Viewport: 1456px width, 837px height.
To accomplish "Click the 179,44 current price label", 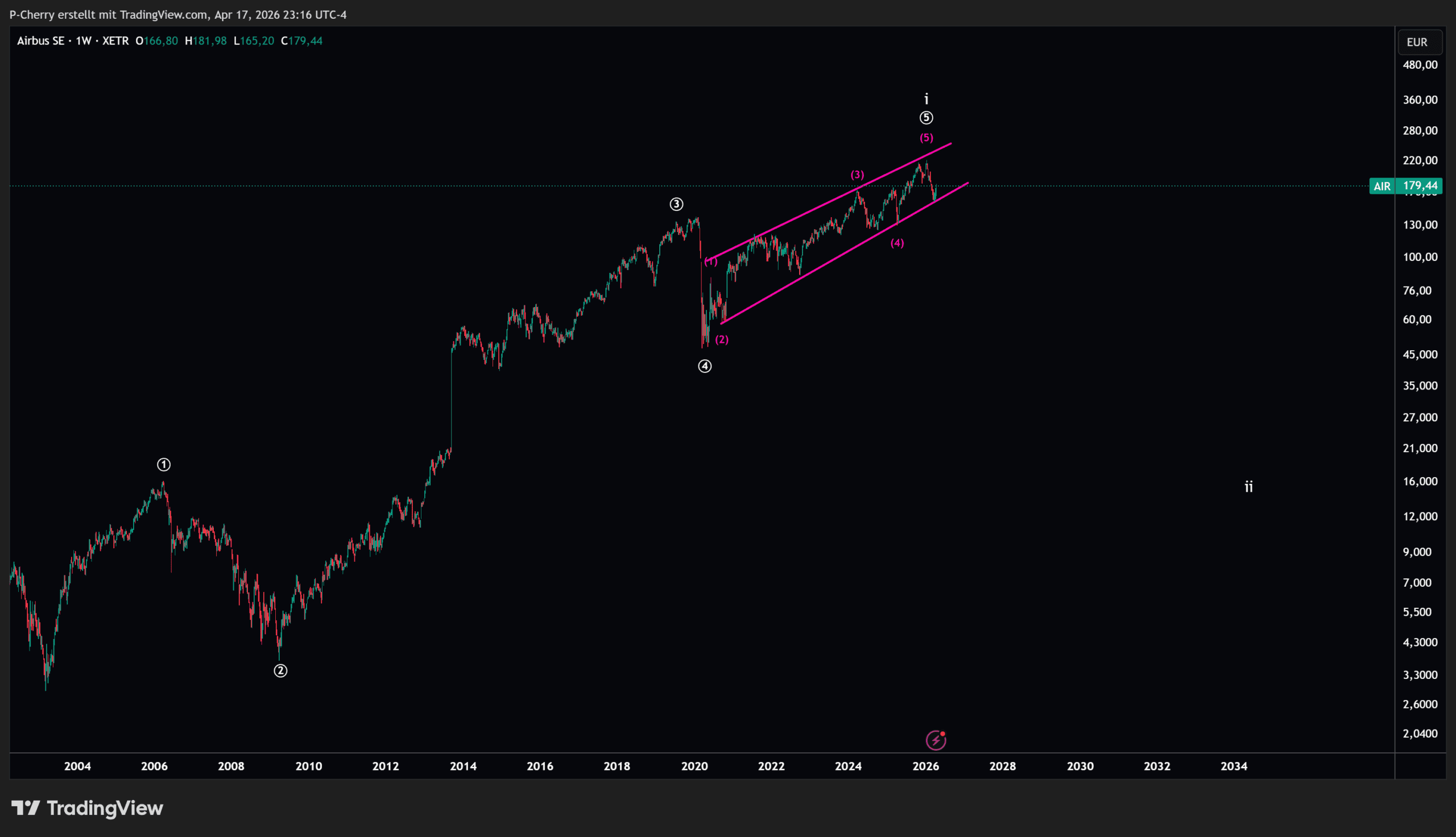I will click(x=1420, y=186).
